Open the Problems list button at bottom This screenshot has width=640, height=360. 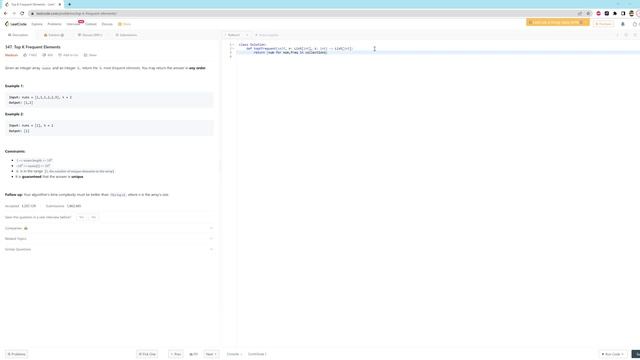pos(16,354)
